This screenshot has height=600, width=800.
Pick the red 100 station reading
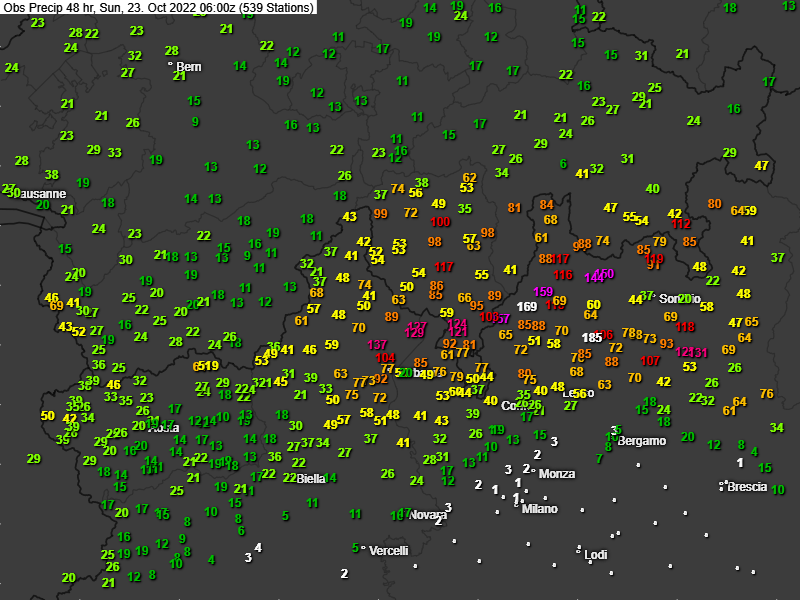tap(440, 221)
